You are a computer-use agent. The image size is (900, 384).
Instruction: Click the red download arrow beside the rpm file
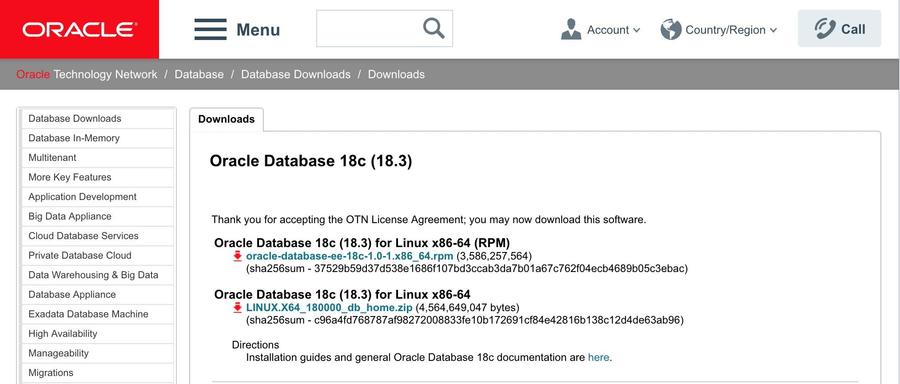point(237,256)
